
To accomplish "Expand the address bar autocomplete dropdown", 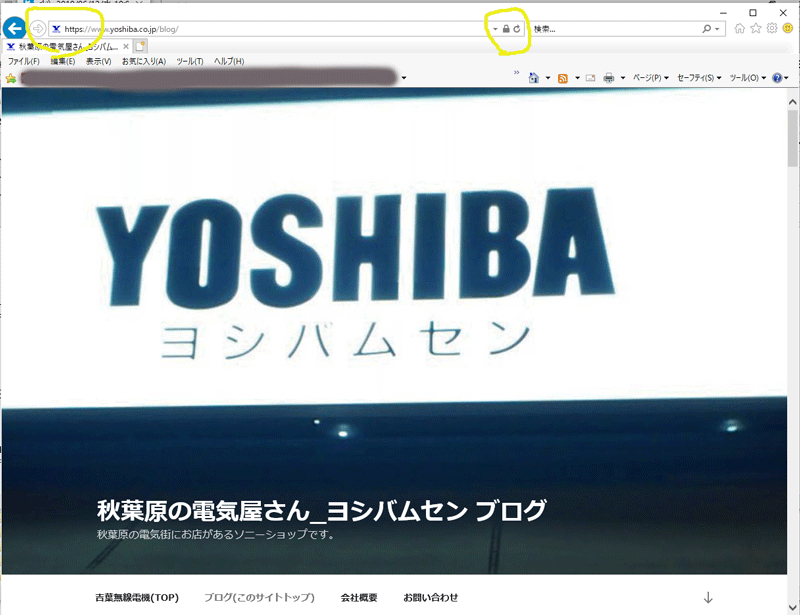I will coord(495,29).
